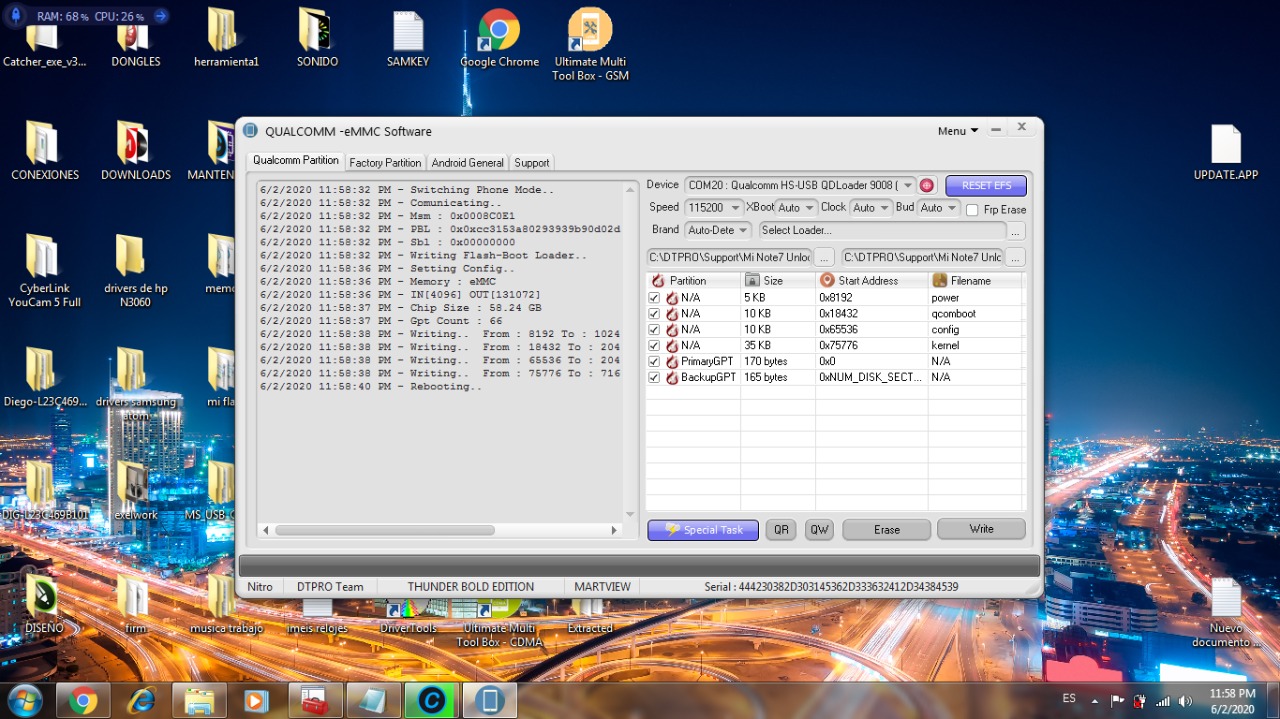Open the DOWNLOADS folder icon

point(135,151)
